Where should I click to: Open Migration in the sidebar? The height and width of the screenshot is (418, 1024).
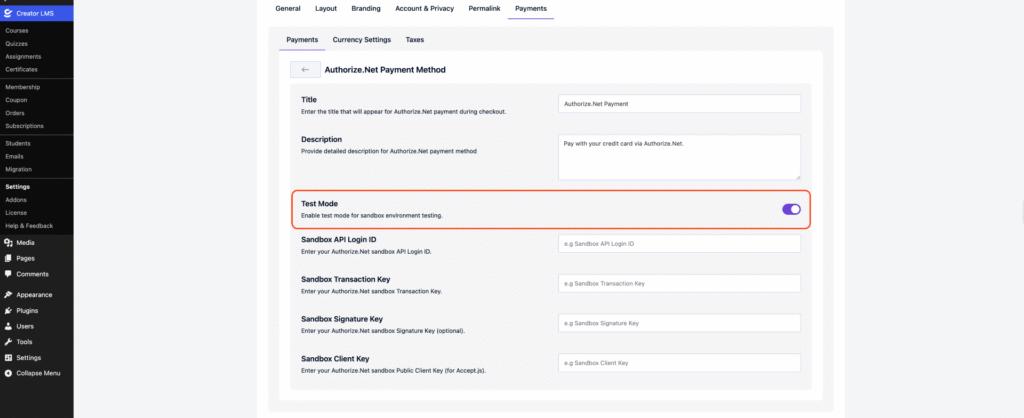pyautogui.click(x=19, y=169)
